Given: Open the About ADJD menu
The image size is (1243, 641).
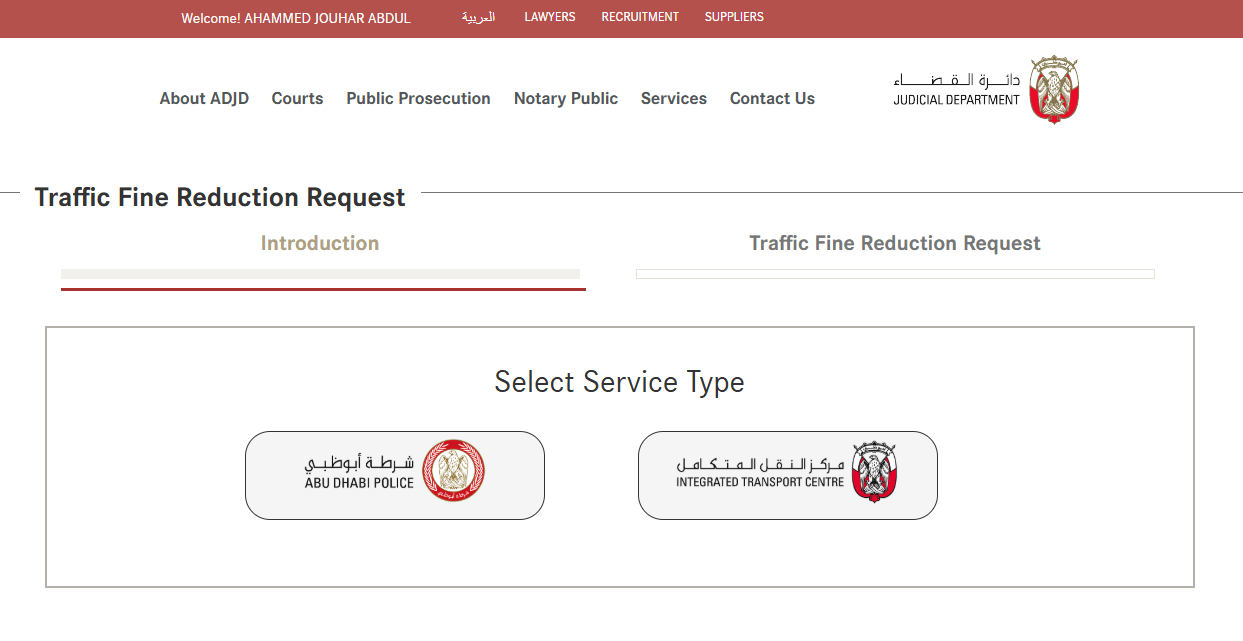Looking at the screenshot, I should (x=204, y=98).
